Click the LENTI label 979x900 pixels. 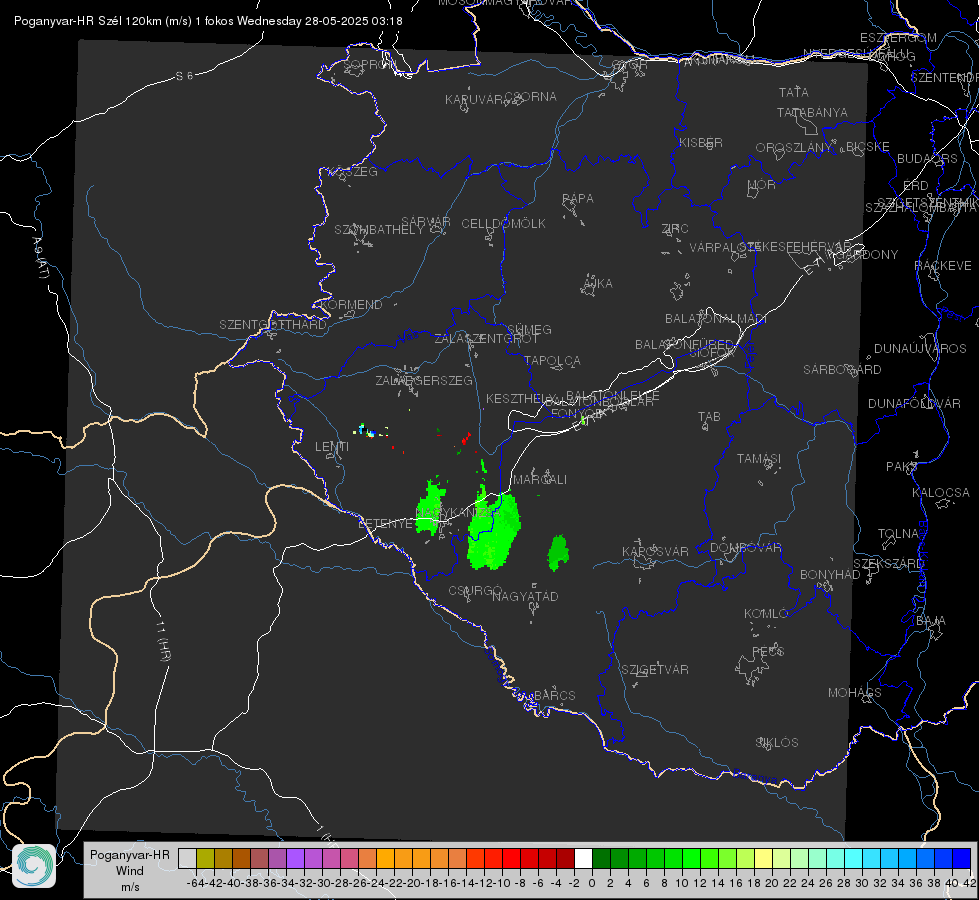pos(332,447)
